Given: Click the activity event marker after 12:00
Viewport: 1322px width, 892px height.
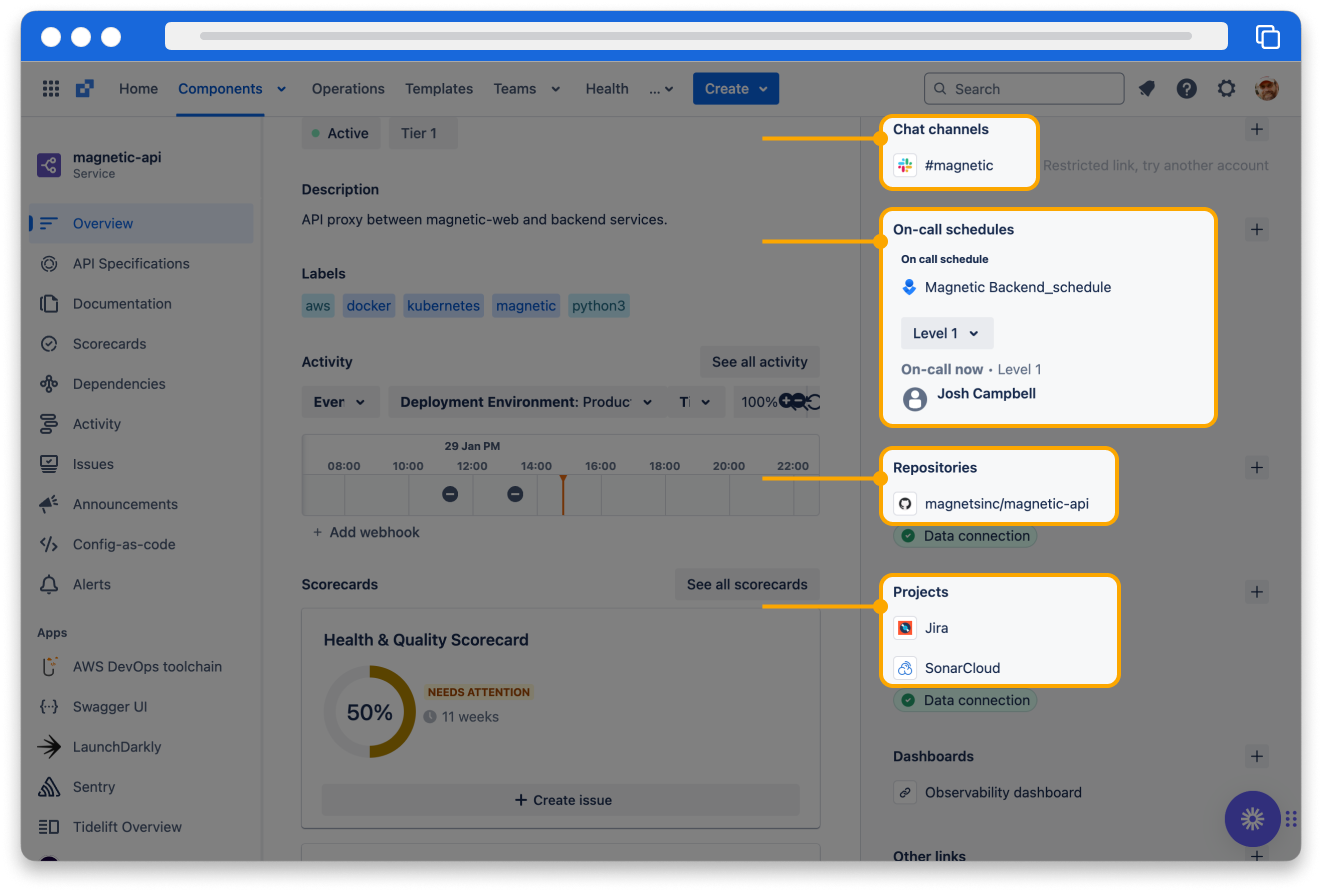Looking at the screenshot, I should (515, 494).
